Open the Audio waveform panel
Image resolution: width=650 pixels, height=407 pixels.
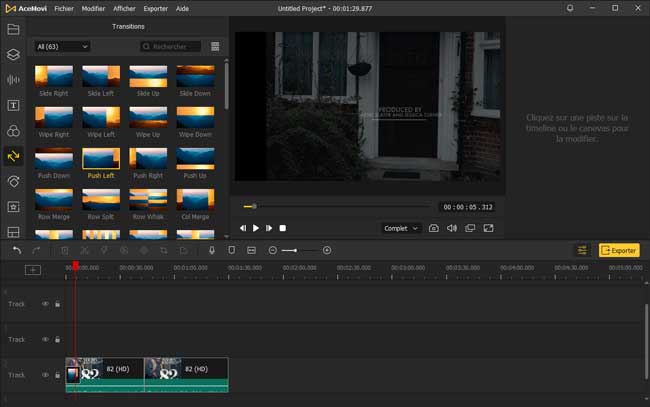coord(13,80)
